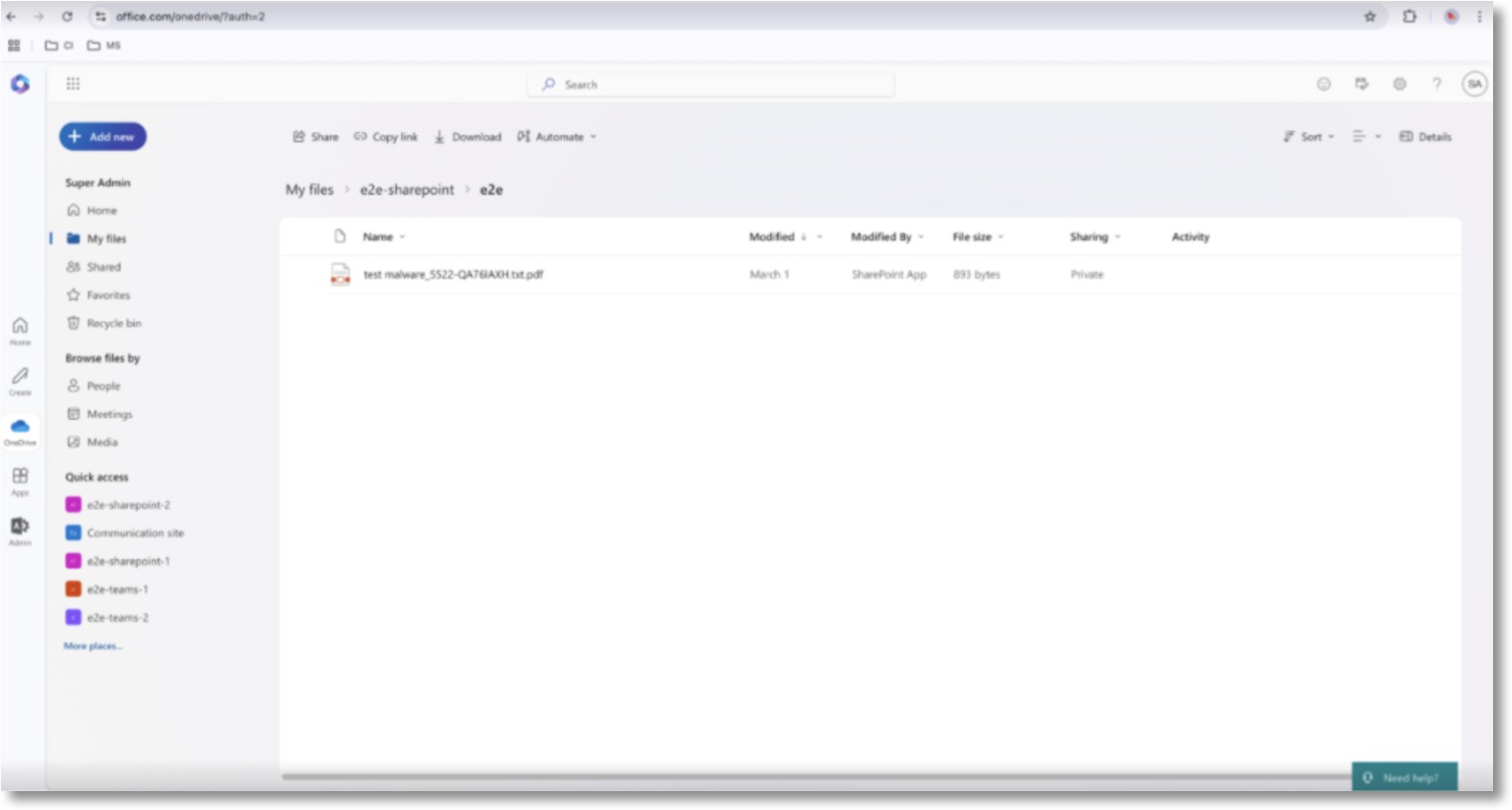Open the Admin icon in left rail

point(20,527)
